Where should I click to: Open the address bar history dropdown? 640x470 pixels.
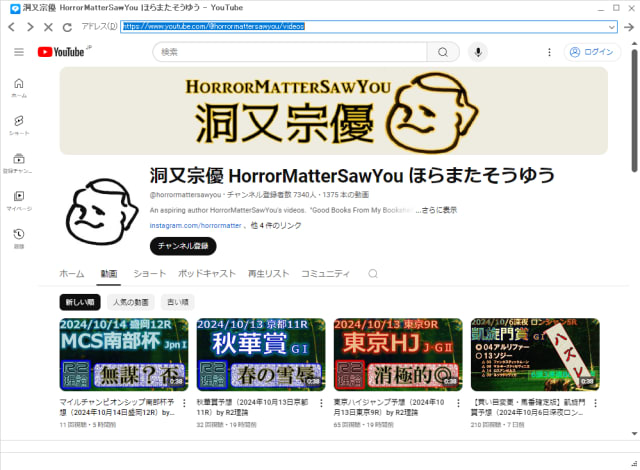612,27
